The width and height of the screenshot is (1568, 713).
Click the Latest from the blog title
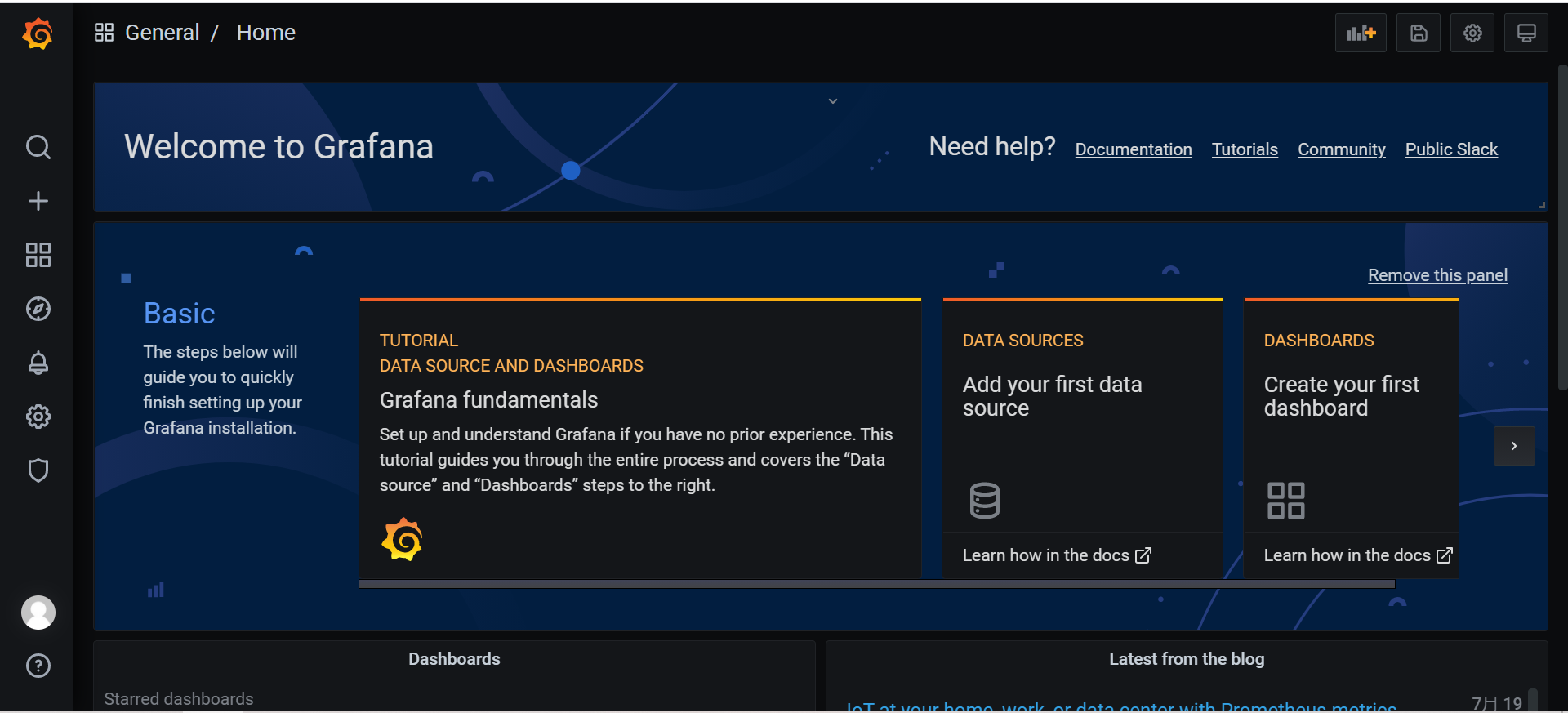1187,659
